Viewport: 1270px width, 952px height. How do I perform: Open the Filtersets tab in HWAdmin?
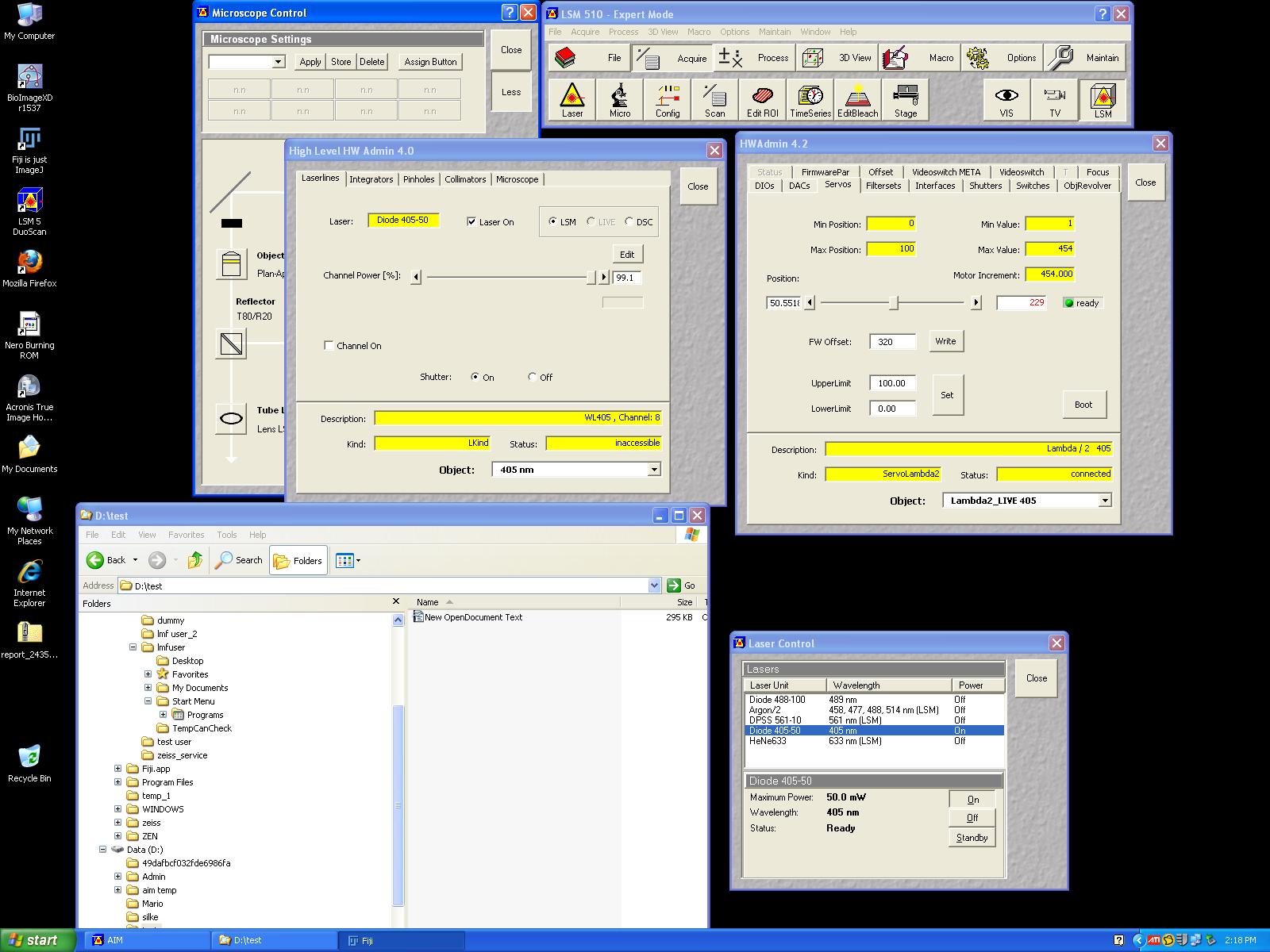click(x=883, y=186)
